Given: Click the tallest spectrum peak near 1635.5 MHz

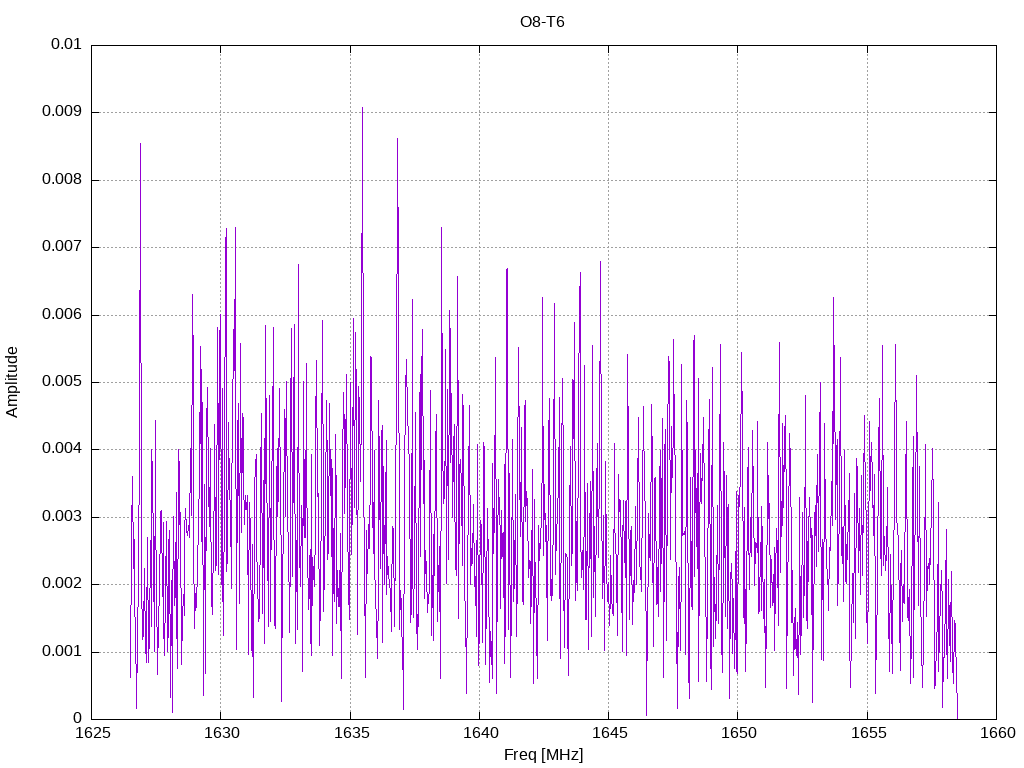Looking at the screenshot, I should coord(362,108).
